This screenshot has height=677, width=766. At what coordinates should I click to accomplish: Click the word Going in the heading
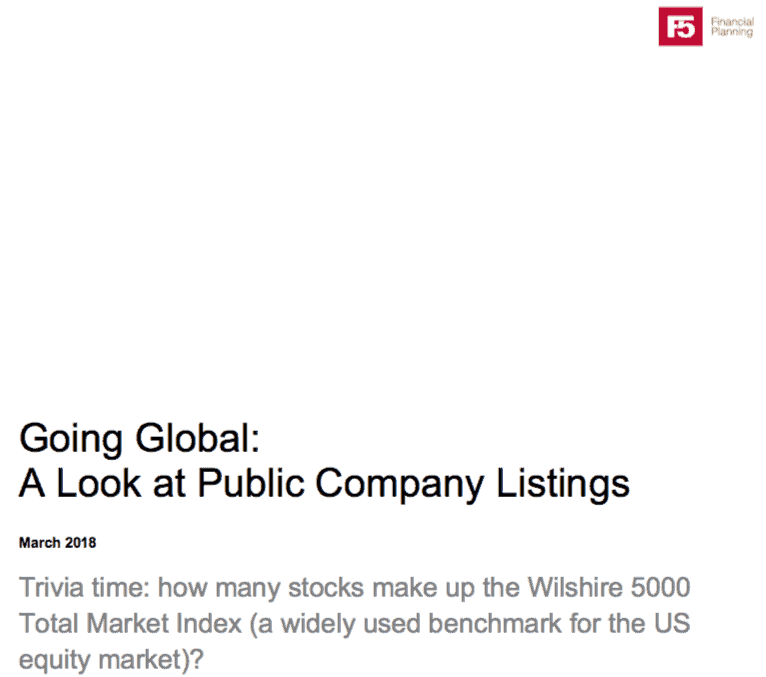pyautogui.click(x=71, y=439)
